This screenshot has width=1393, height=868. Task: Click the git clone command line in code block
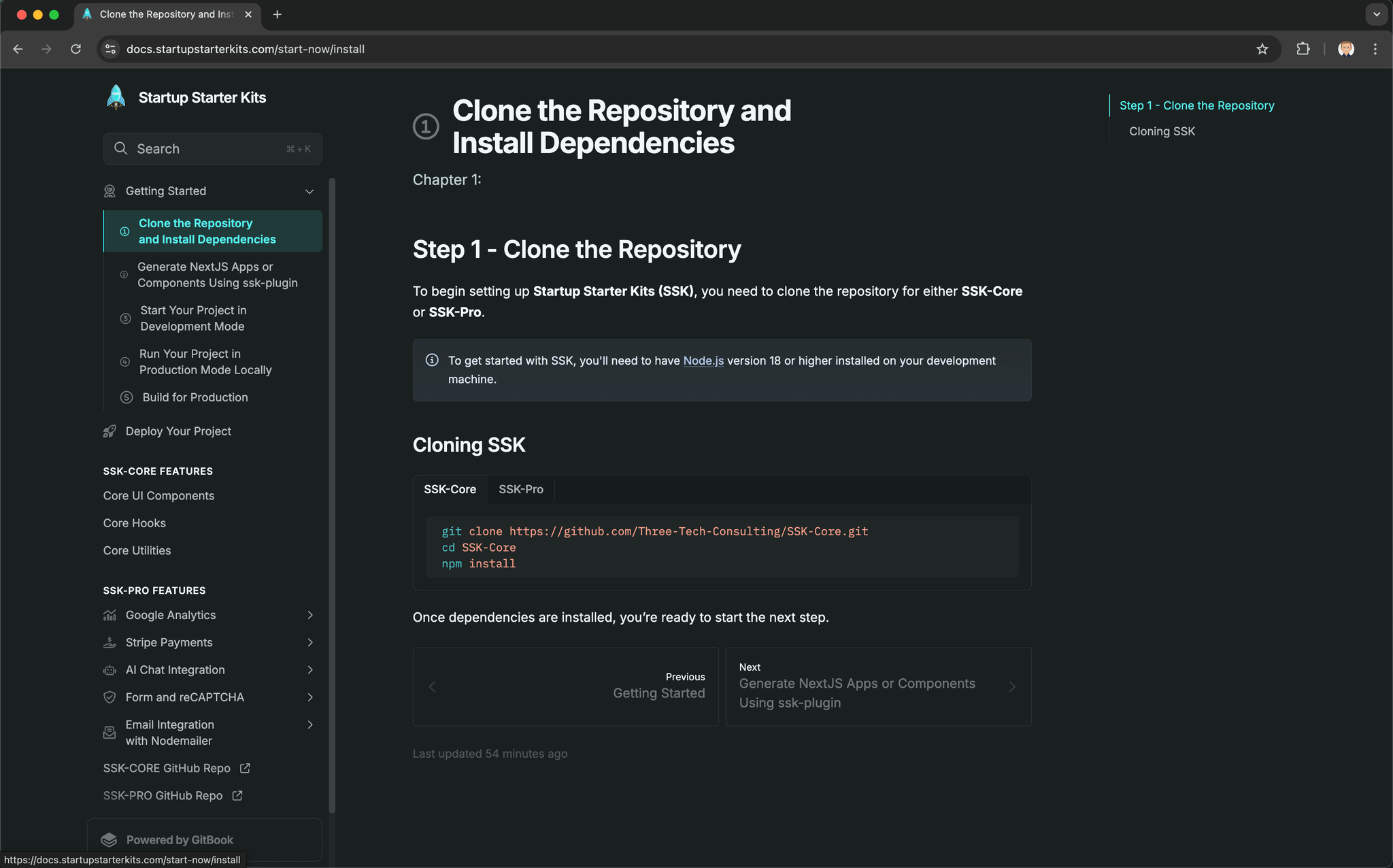654,531
